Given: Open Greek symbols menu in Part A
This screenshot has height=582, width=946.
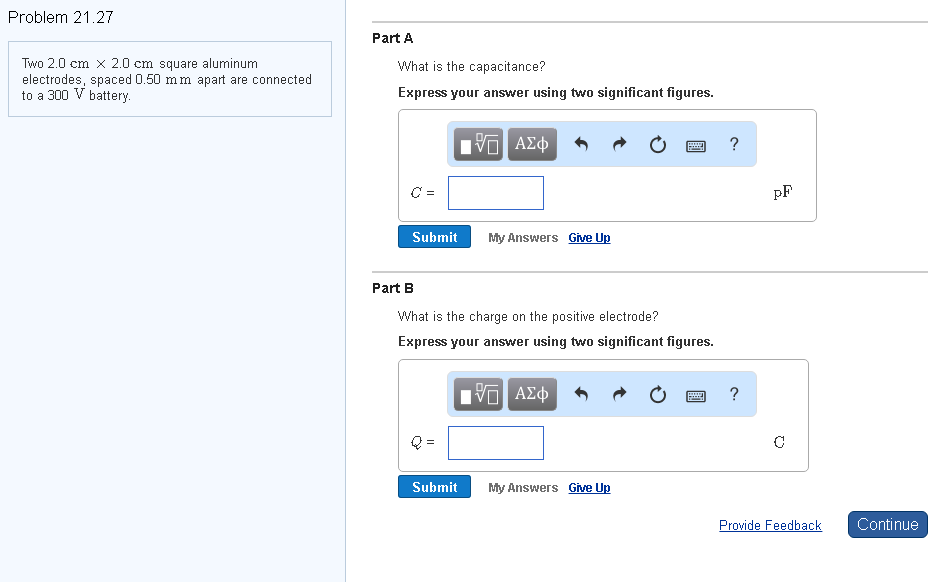Looking at the screenshot, I should pyautogui.click(x=532, y=145).
